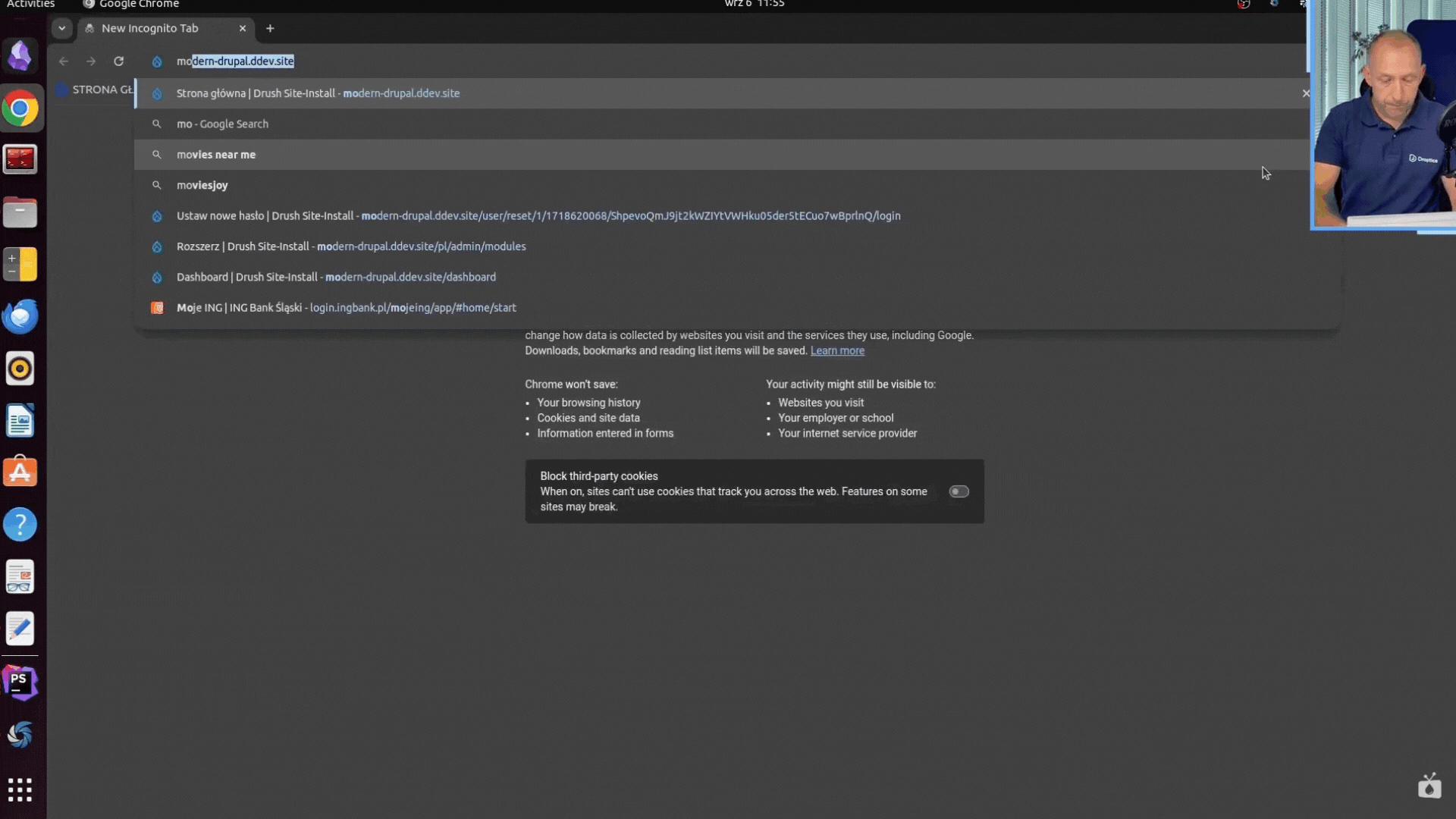Click the webcam overlay thumbnail
Screen dimensions: 1456x819
click(x=1384, y=114)
